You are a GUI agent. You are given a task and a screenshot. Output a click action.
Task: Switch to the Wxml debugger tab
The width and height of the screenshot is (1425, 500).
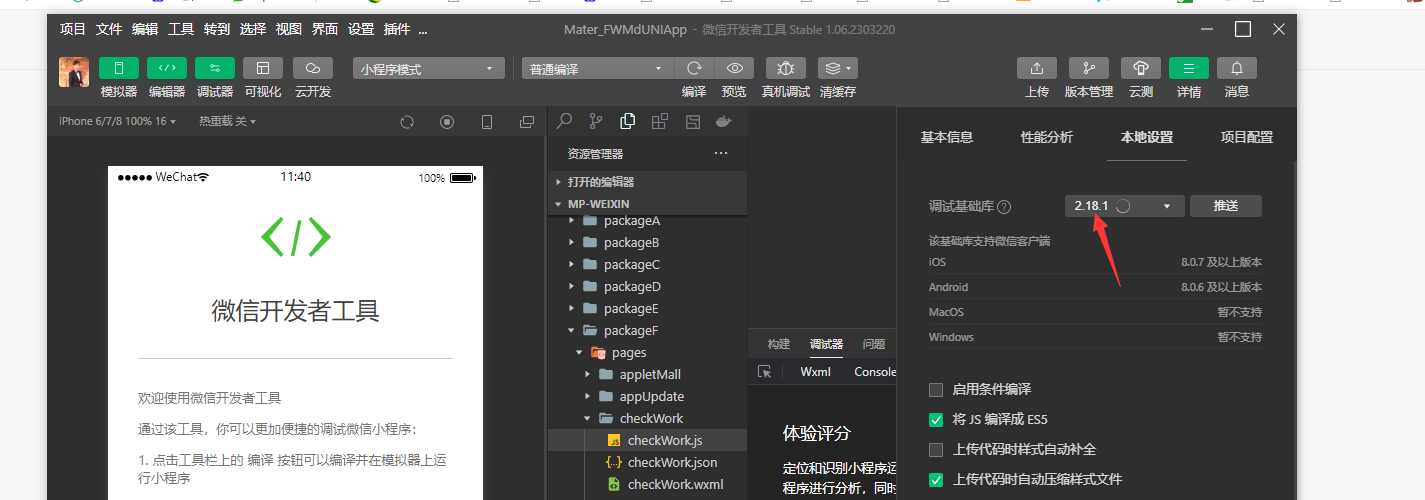pos(816,371)
